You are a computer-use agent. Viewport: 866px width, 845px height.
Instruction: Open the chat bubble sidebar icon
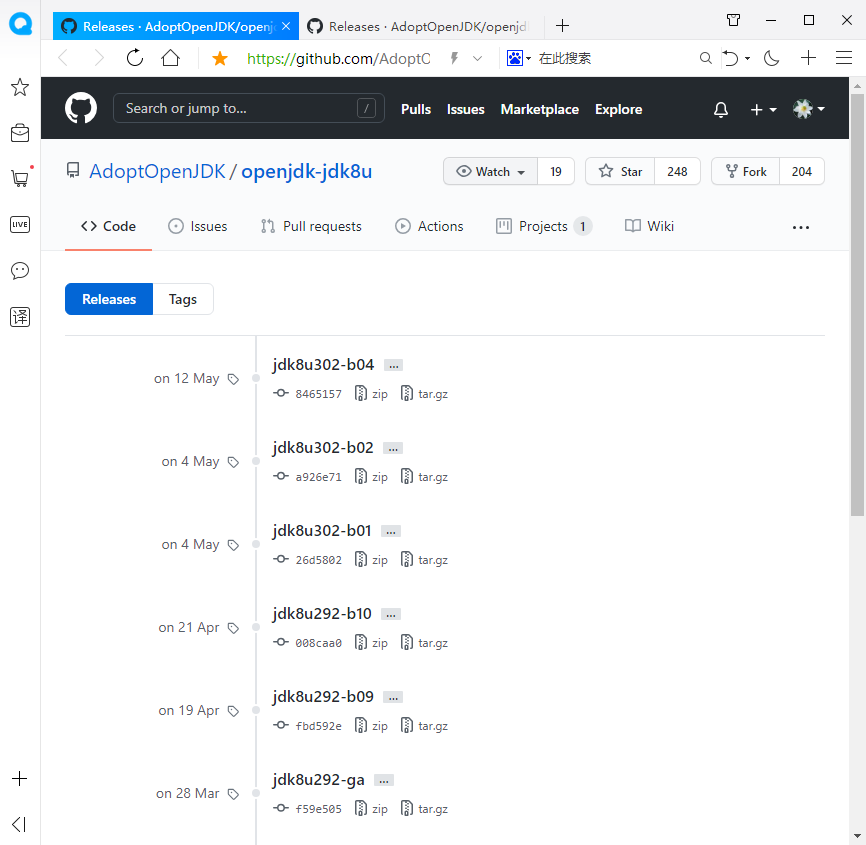[20, 271]
